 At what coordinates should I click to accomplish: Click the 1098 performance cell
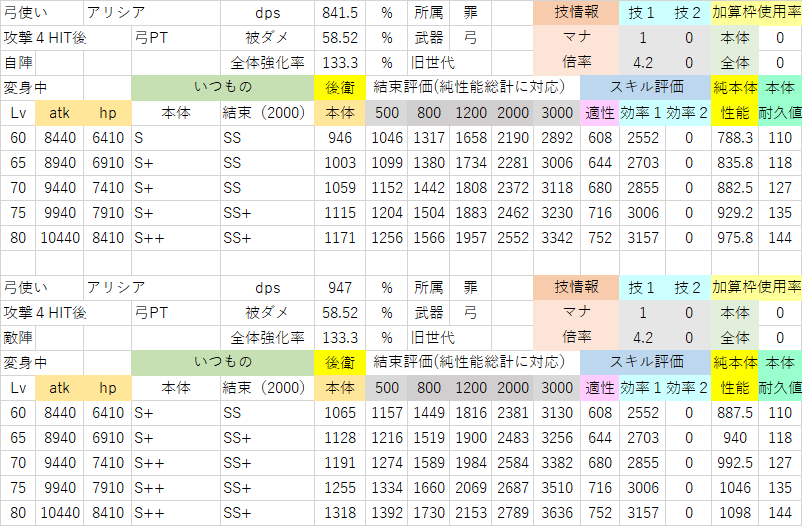(x=734, y=513)
